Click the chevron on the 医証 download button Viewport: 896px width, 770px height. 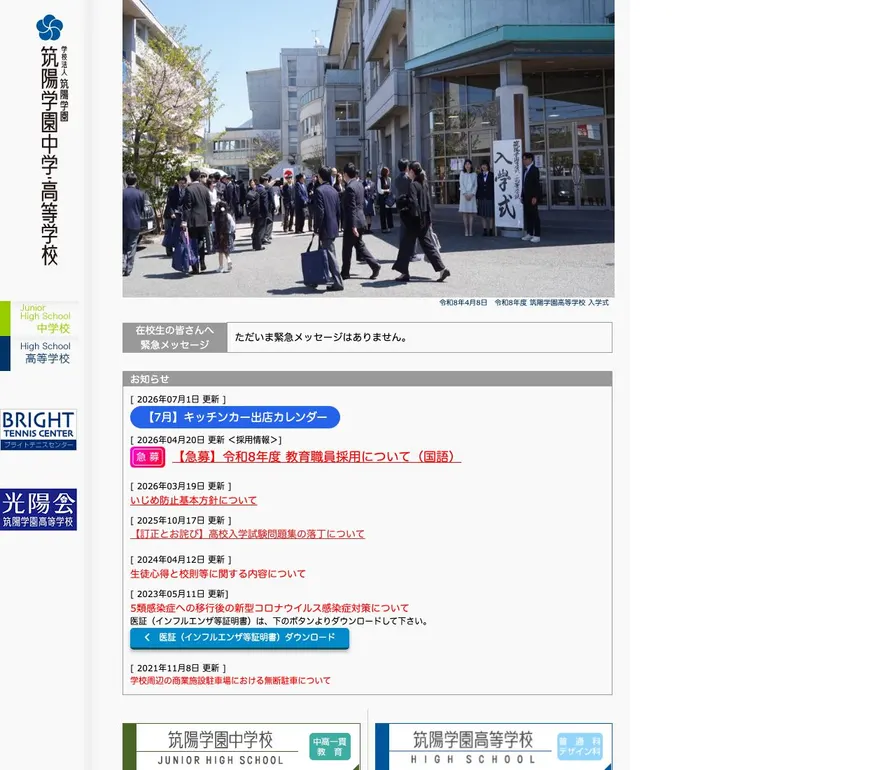(147, 637)
